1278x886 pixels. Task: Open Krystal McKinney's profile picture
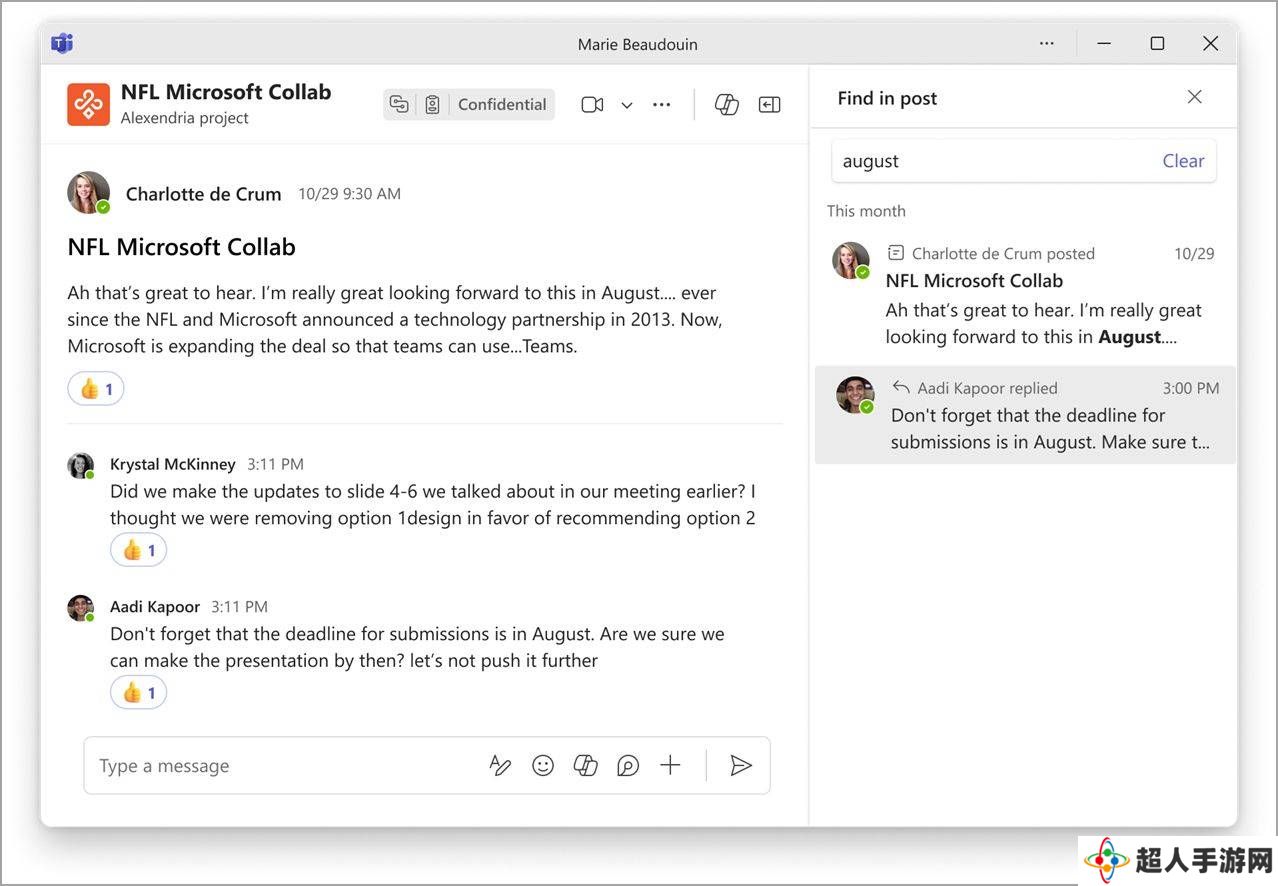(x=80, y=466)
